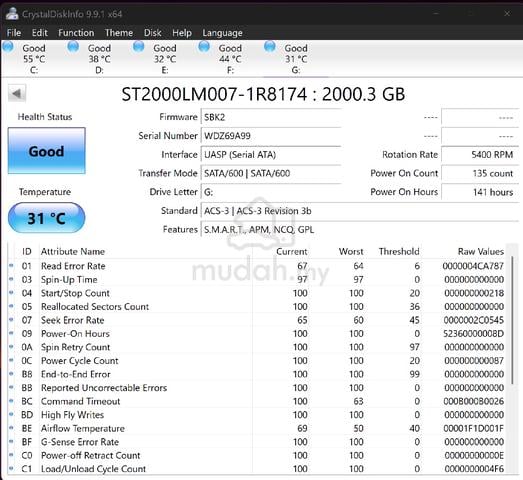The width and height of the screenshot is (523, 480).
Task: Click the Raw Values column header
Action: click(480, 252)
